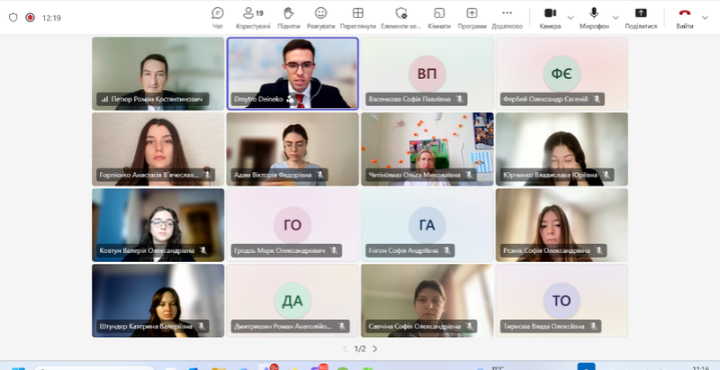The image size is (720, 370).
Task: Expand the camera options arrow next to Камера
Action: [x=571, y=18]
